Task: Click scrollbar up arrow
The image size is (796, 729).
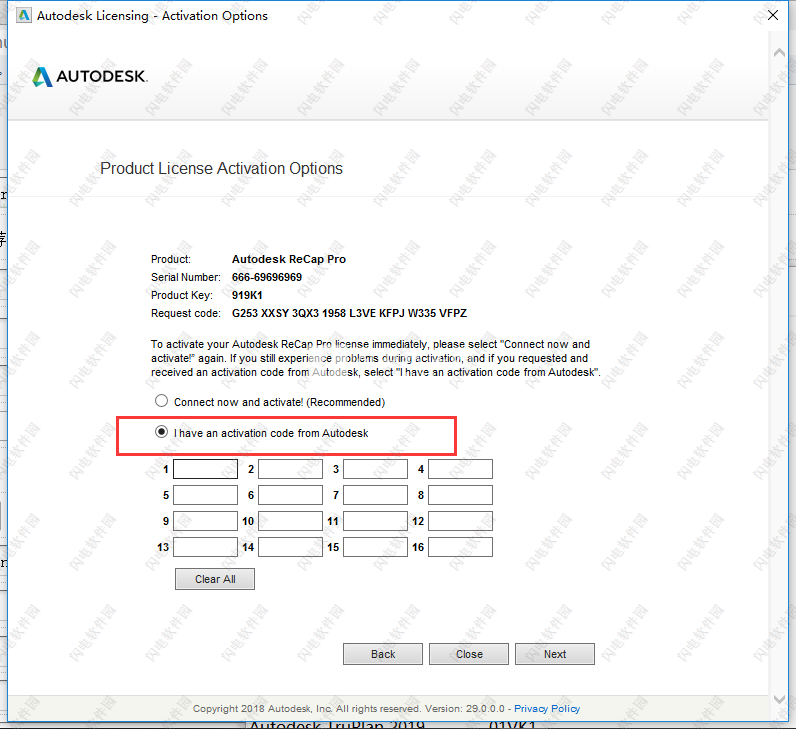Action: [779, 52]
